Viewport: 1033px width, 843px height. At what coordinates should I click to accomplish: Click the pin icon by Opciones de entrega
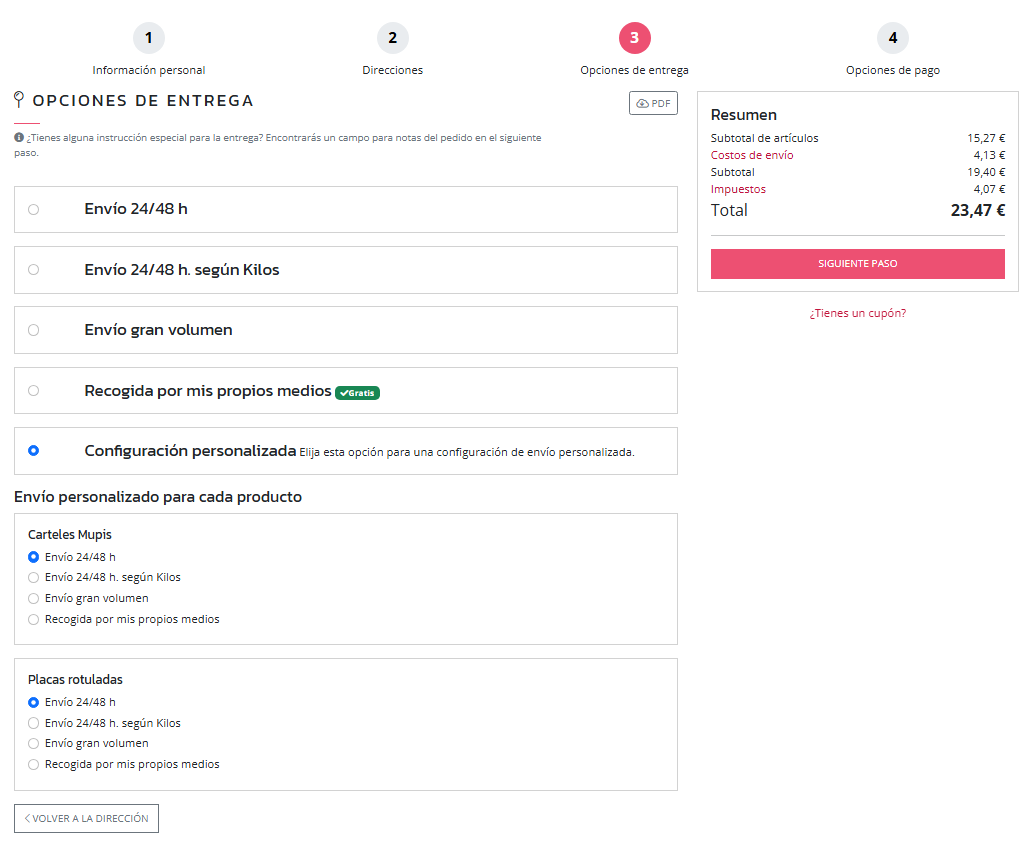pyautogui.click(x=19, y=100)
